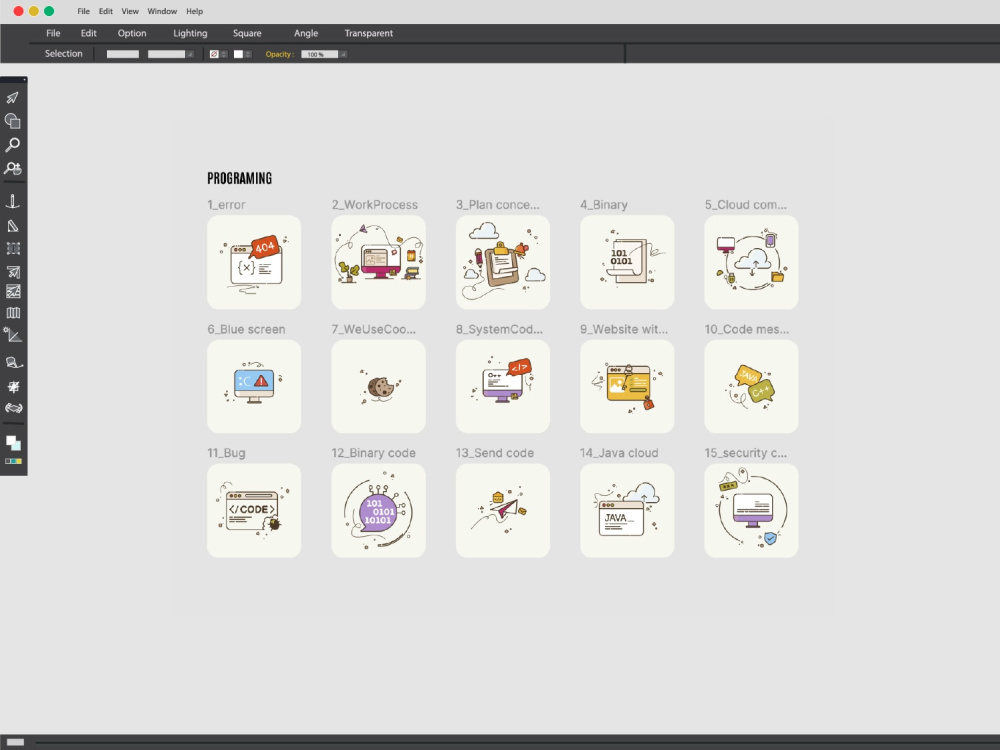
Task: Select the chart image tool
Action: [13, 291]
